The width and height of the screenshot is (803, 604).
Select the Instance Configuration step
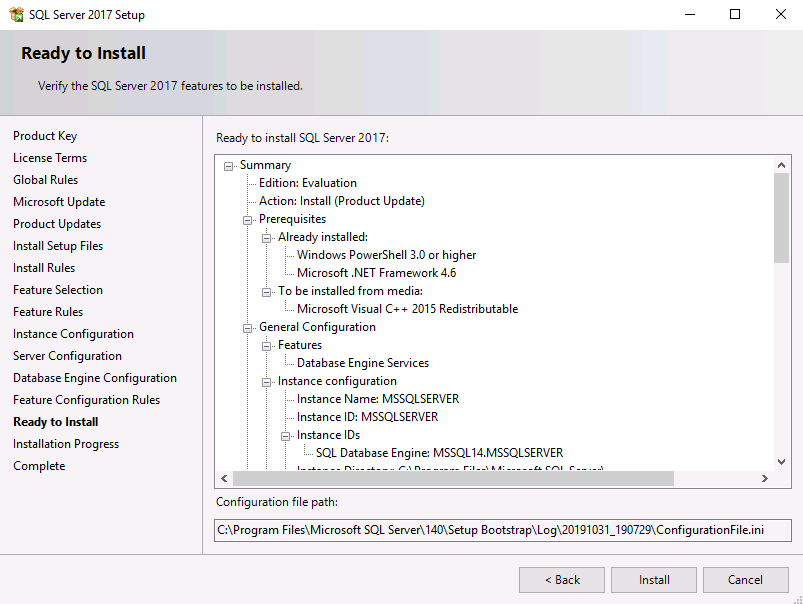coord(73,334)
